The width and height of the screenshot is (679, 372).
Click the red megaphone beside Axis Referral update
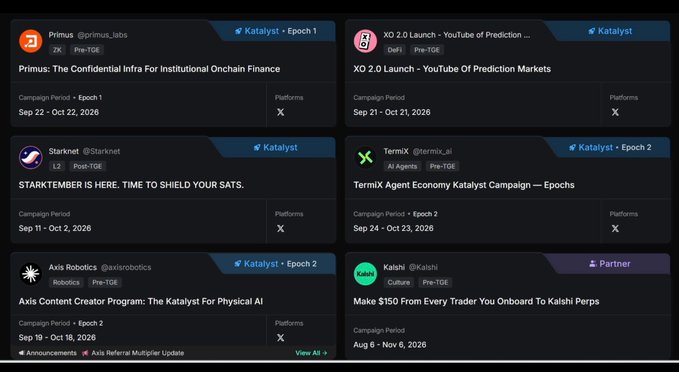click(85, 353)
